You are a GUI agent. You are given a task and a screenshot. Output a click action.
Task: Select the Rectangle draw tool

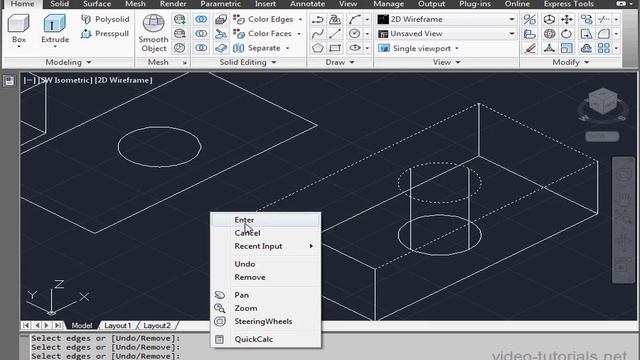(335, 48)
